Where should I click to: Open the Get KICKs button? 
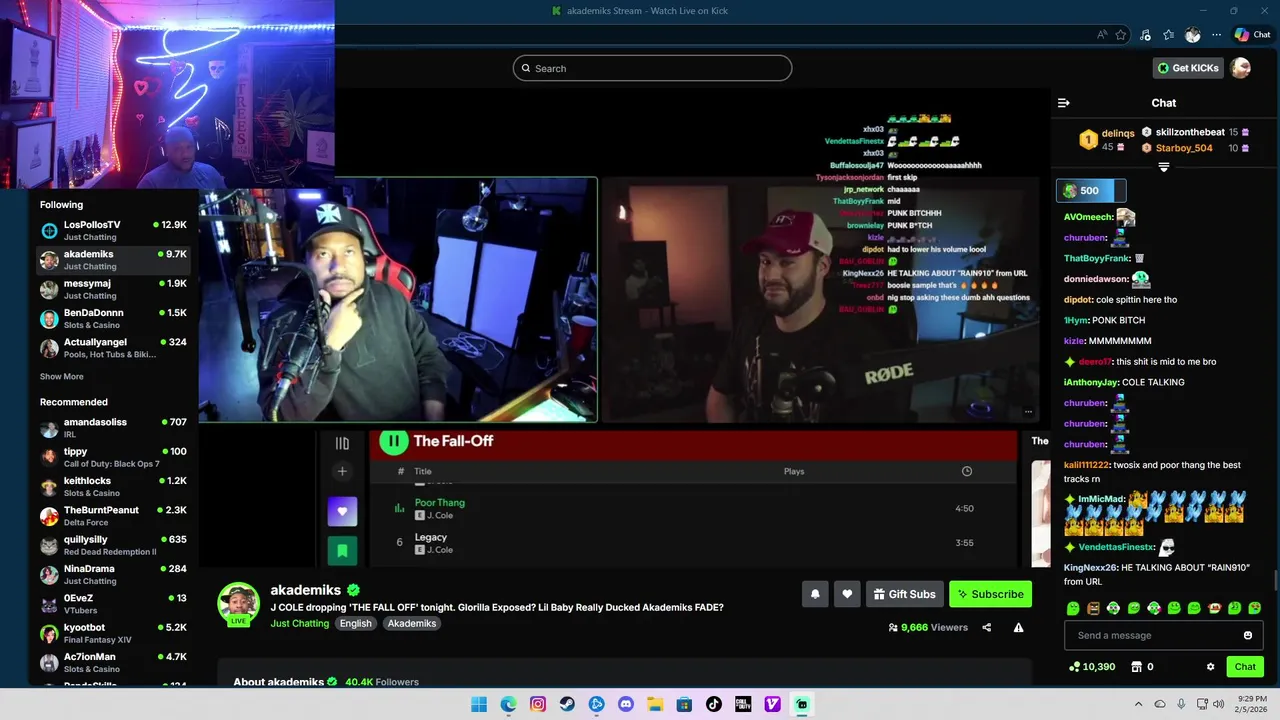[x=1188, y=68]
